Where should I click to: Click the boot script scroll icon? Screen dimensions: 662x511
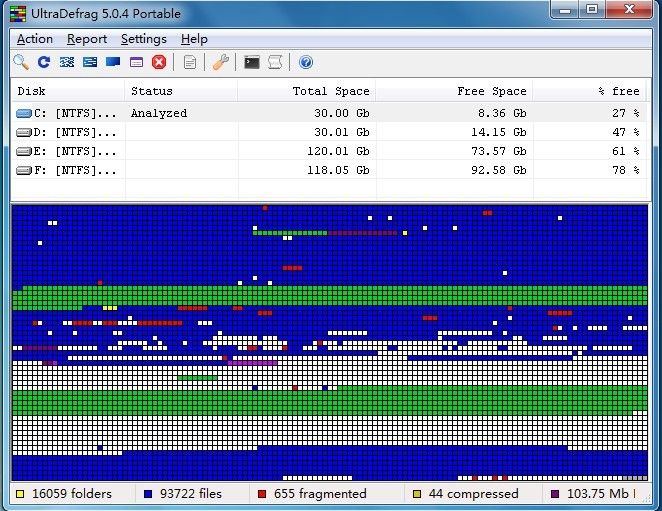[x=275, y=62]
